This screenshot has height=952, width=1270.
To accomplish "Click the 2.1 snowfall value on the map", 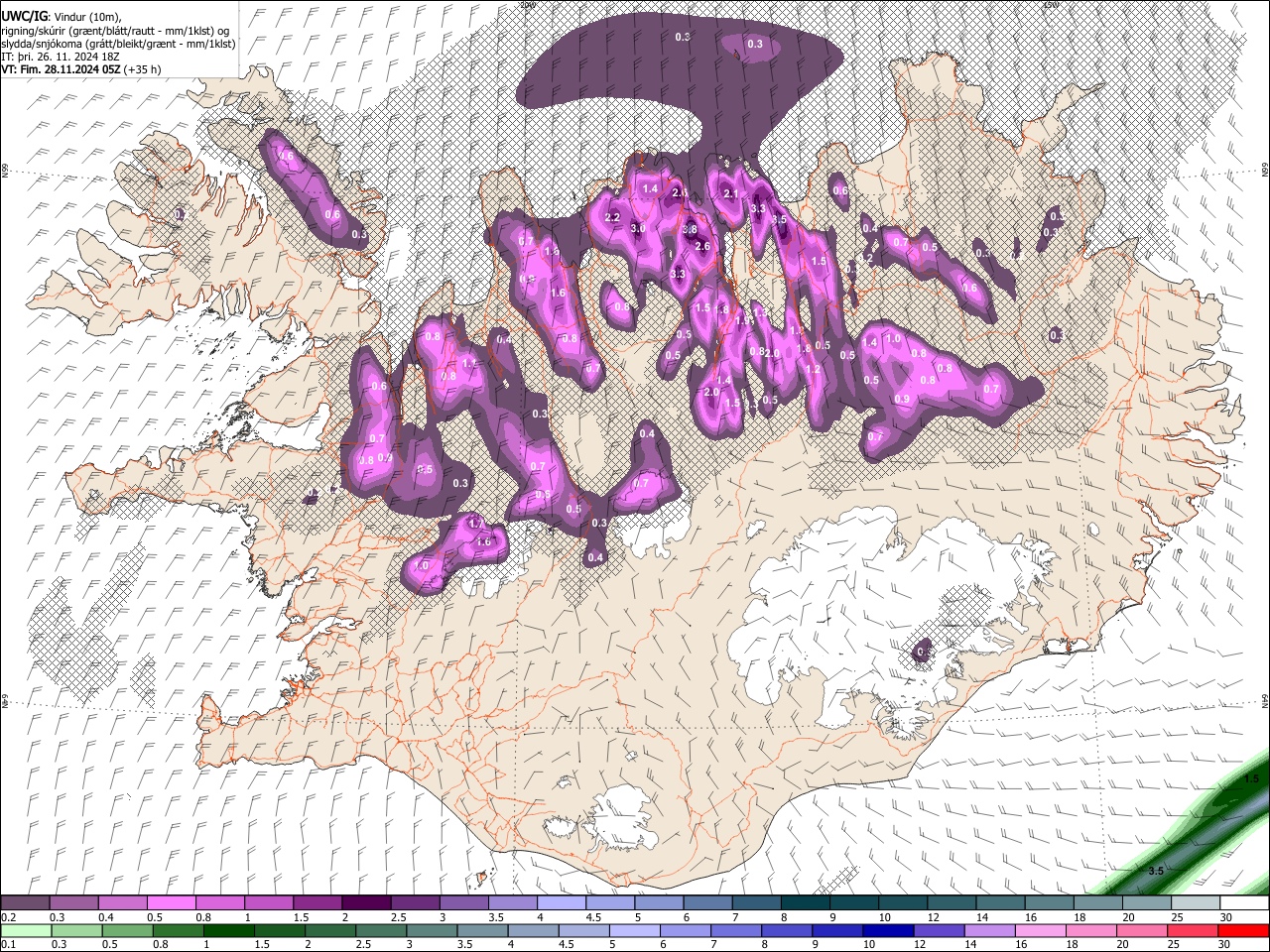I will click(732, 194).
